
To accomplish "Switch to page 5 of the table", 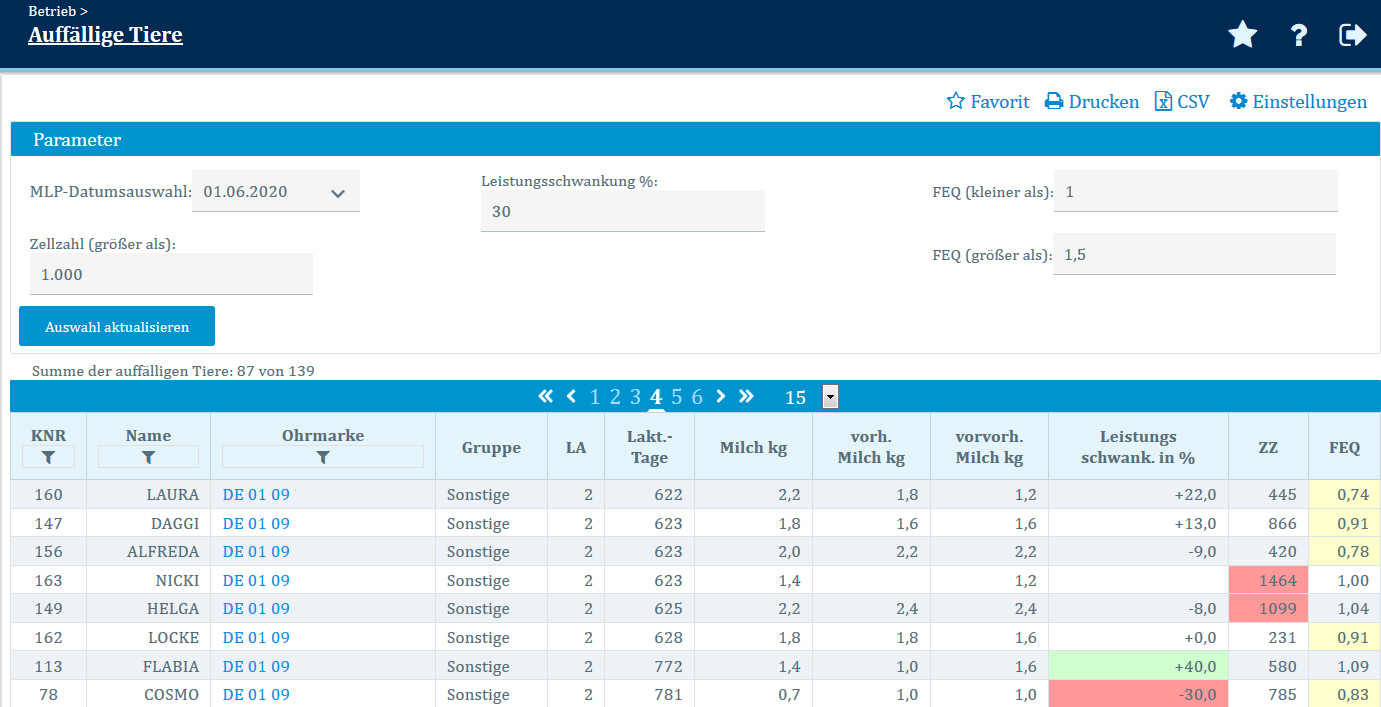I will (x=677, y=397).
